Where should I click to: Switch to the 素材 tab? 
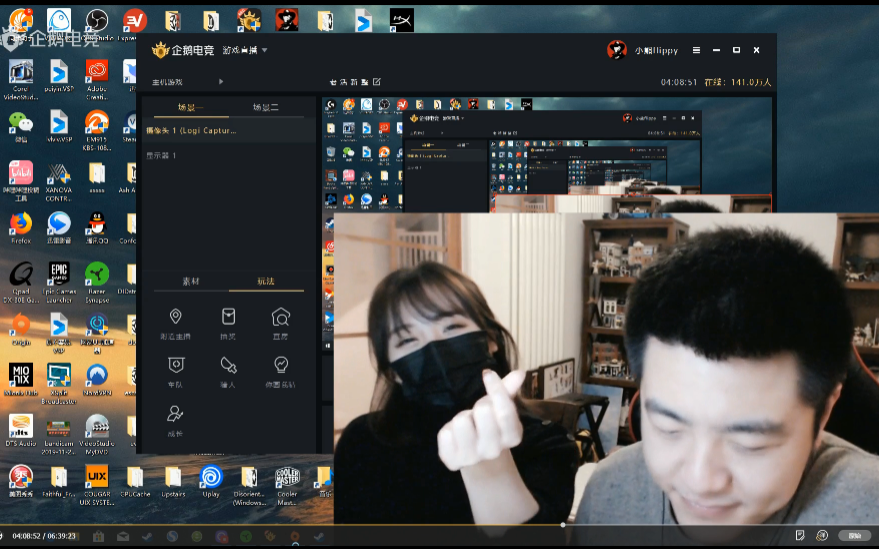tap(191, 282)
